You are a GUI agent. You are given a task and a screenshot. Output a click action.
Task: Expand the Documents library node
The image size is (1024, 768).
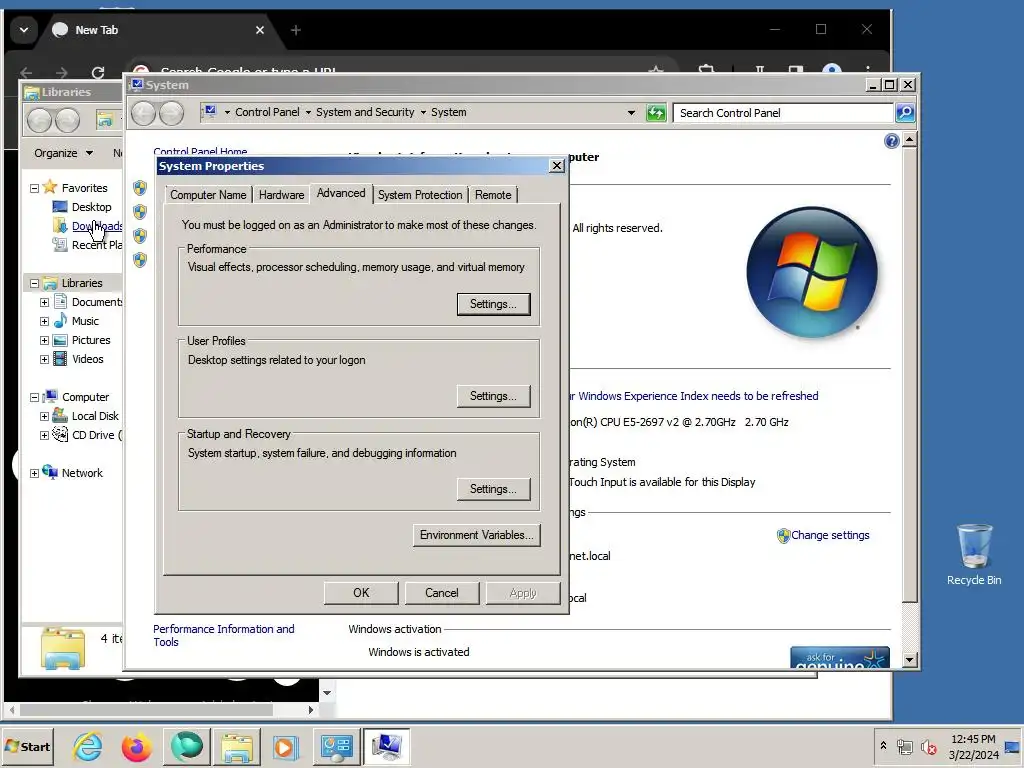44,302
